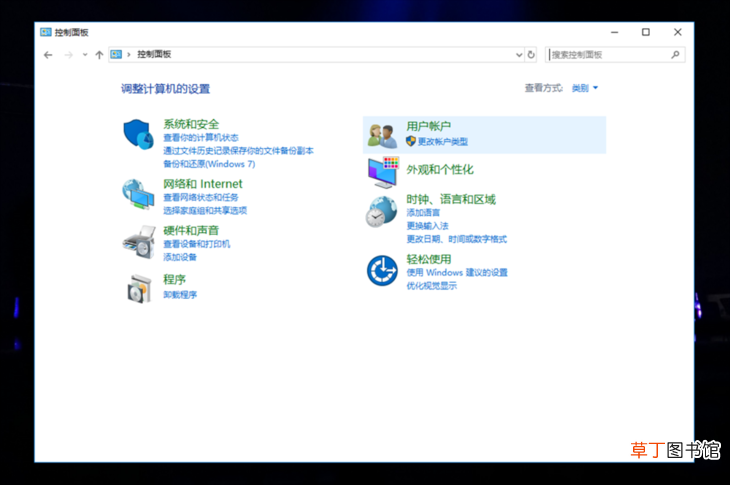Expand the address bar history dropdown
Screen dimensions: 730x485
[519, 55]
